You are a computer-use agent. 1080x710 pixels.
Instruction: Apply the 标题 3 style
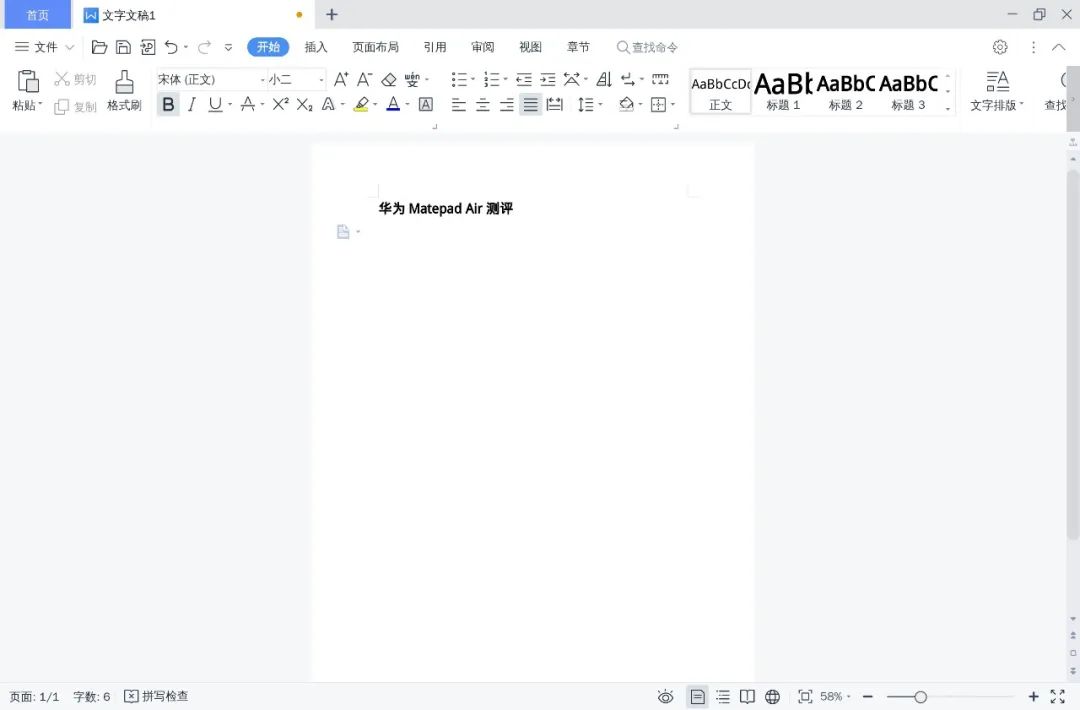(908, 92)
